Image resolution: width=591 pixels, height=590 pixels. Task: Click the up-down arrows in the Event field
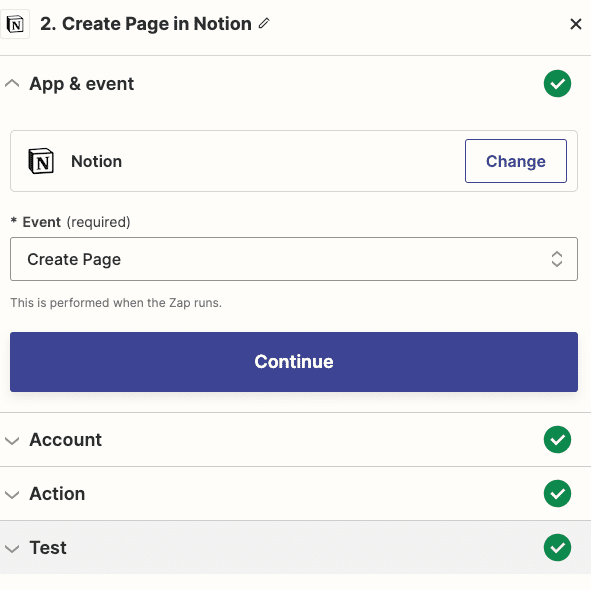tap(557, 259)
